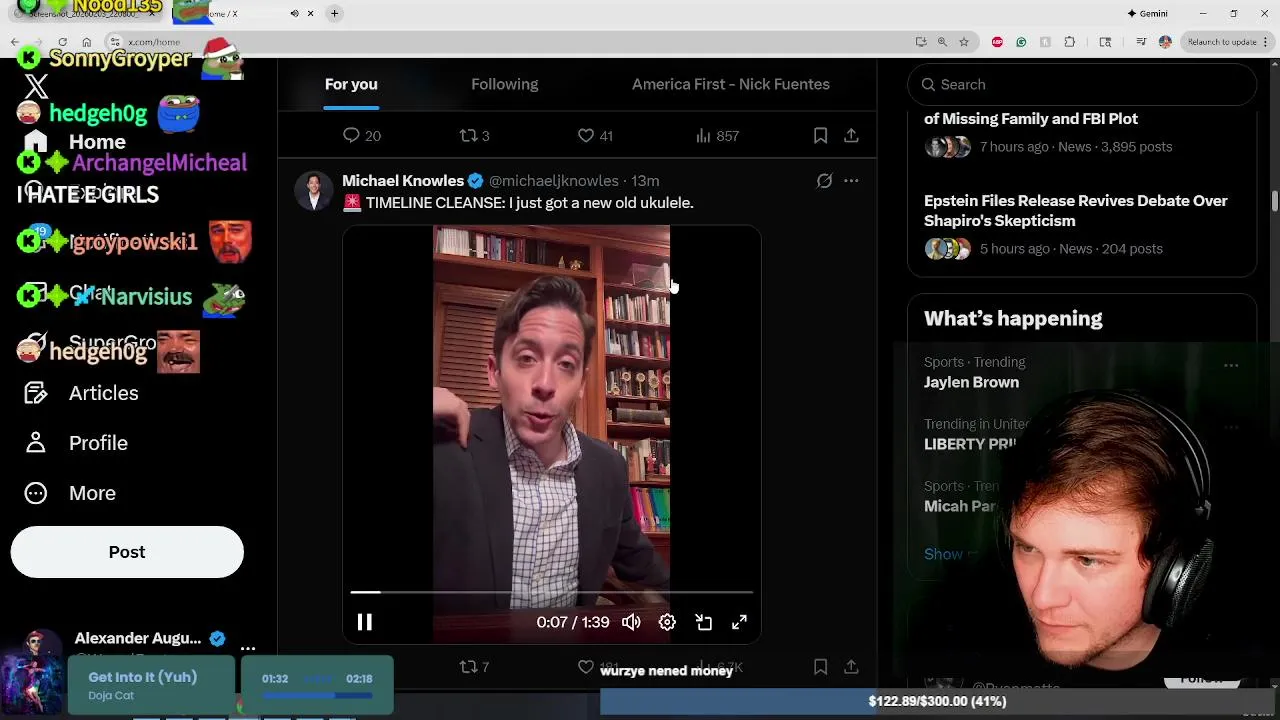
Task: Click the X logo in sidebar
Action: pyautogui.click(x=36, y=87)
